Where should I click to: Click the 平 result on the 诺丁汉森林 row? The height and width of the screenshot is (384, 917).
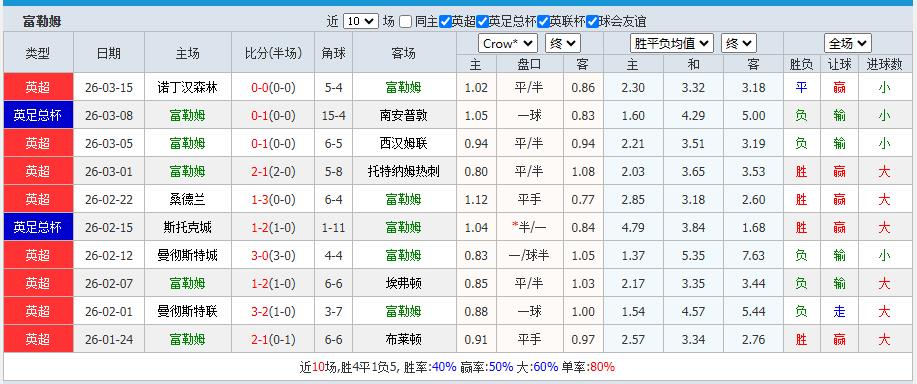click(x=801, y=88)
